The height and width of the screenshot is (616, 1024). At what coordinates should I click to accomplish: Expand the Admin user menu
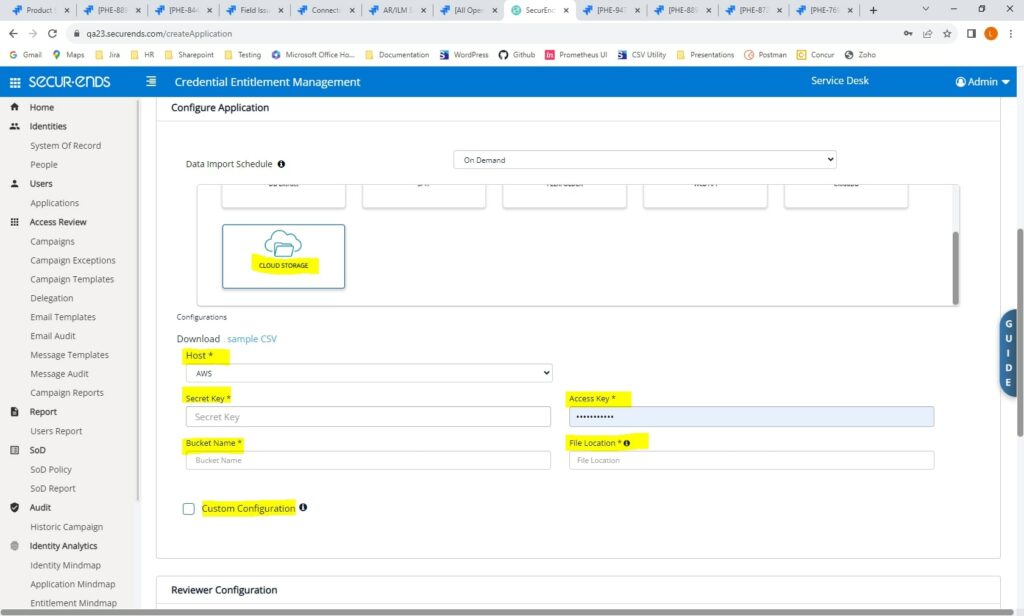click(x=982, y=82)
